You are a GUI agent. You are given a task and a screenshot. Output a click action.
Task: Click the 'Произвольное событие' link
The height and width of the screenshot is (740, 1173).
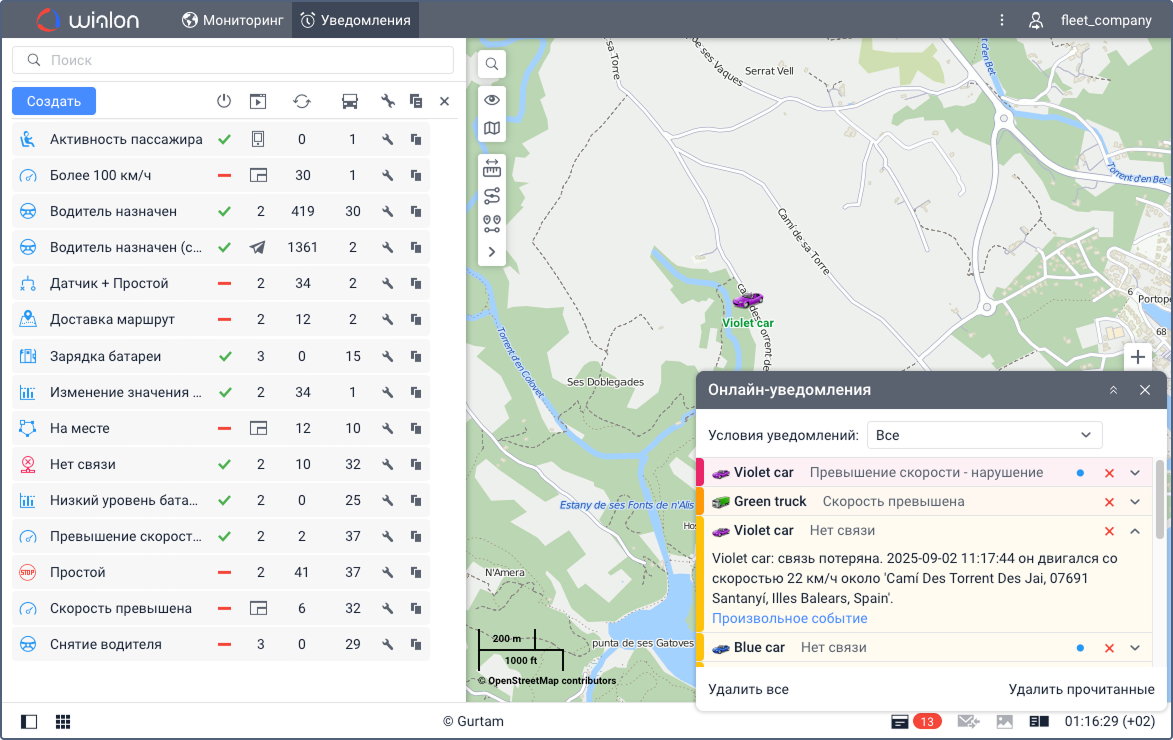click(x=789, y=618)
